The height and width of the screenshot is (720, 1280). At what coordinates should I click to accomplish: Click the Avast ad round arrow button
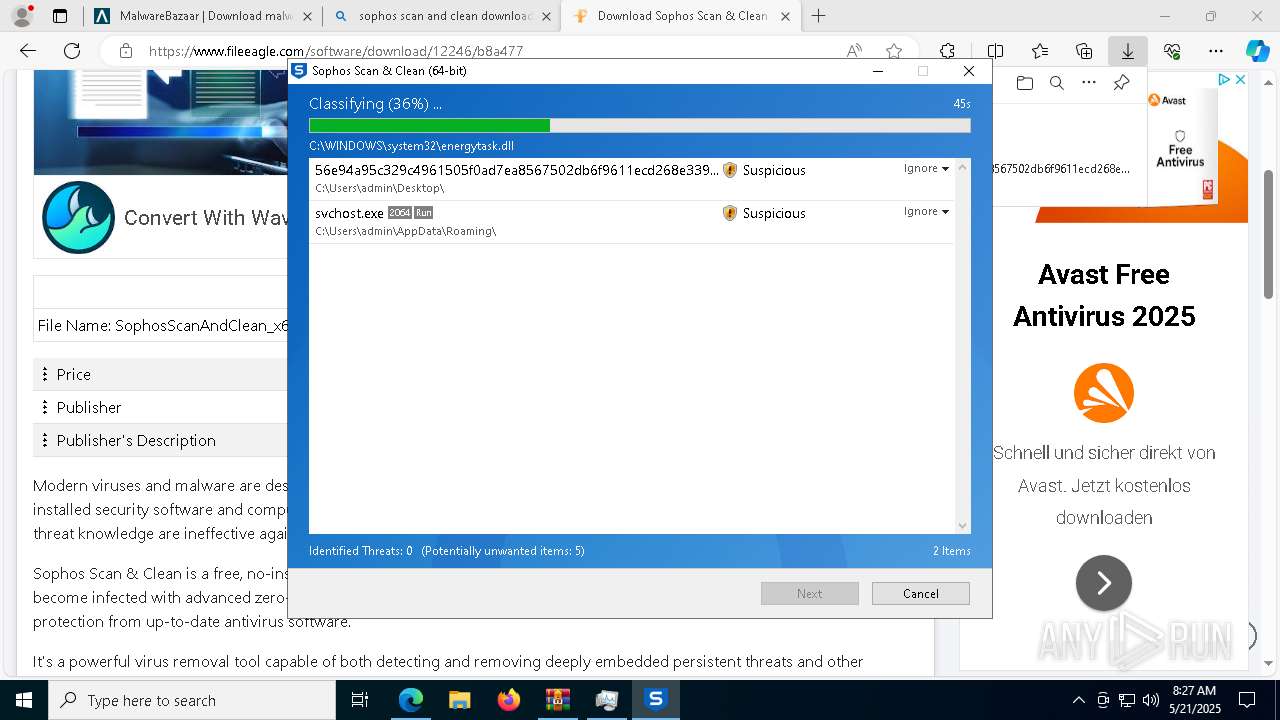tap(1103, 583)
